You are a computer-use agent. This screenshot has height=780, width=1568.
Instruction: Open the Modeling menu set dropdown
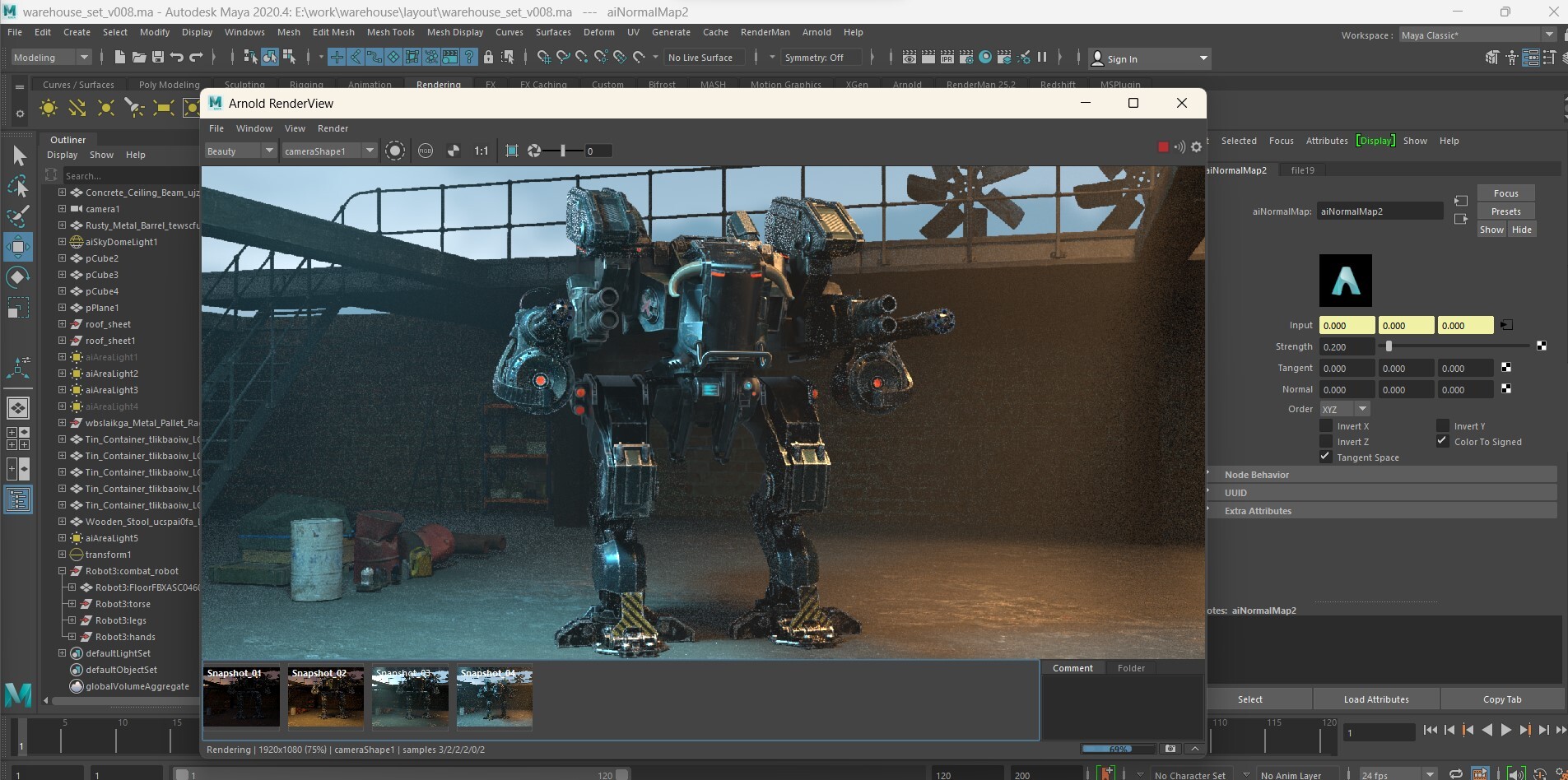click(51, 57)
